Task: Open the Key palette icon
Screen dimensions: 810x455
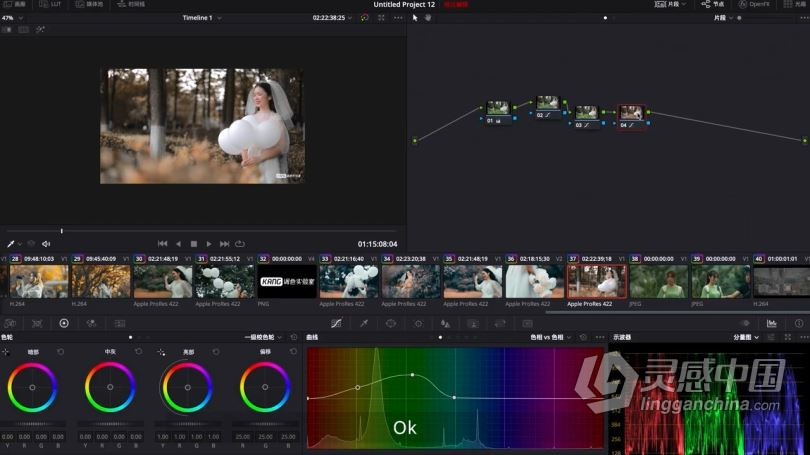Action: tap(473, 323)
